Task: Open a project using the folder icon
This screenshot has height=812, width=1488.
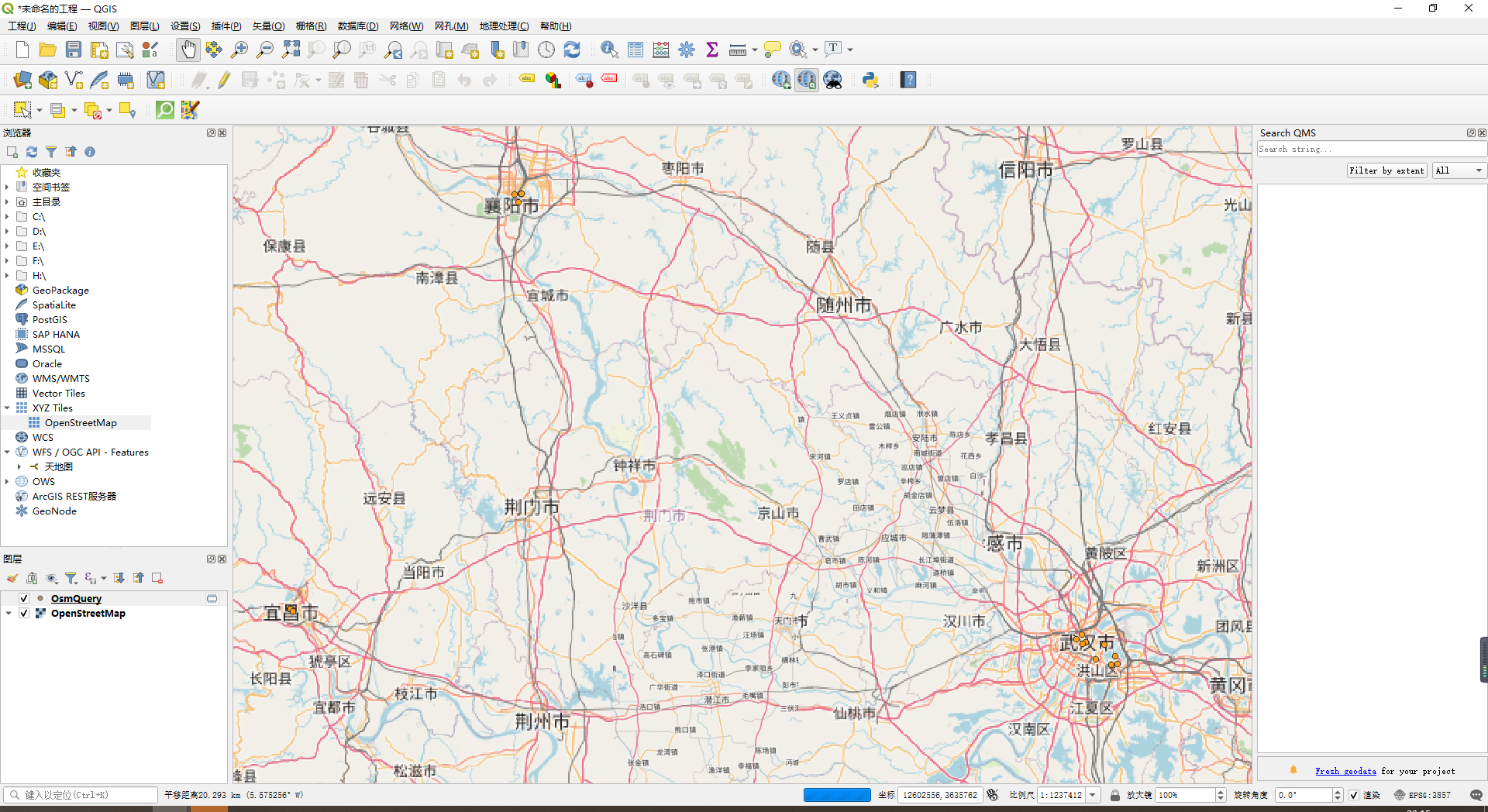Action: tap(48, 50)
